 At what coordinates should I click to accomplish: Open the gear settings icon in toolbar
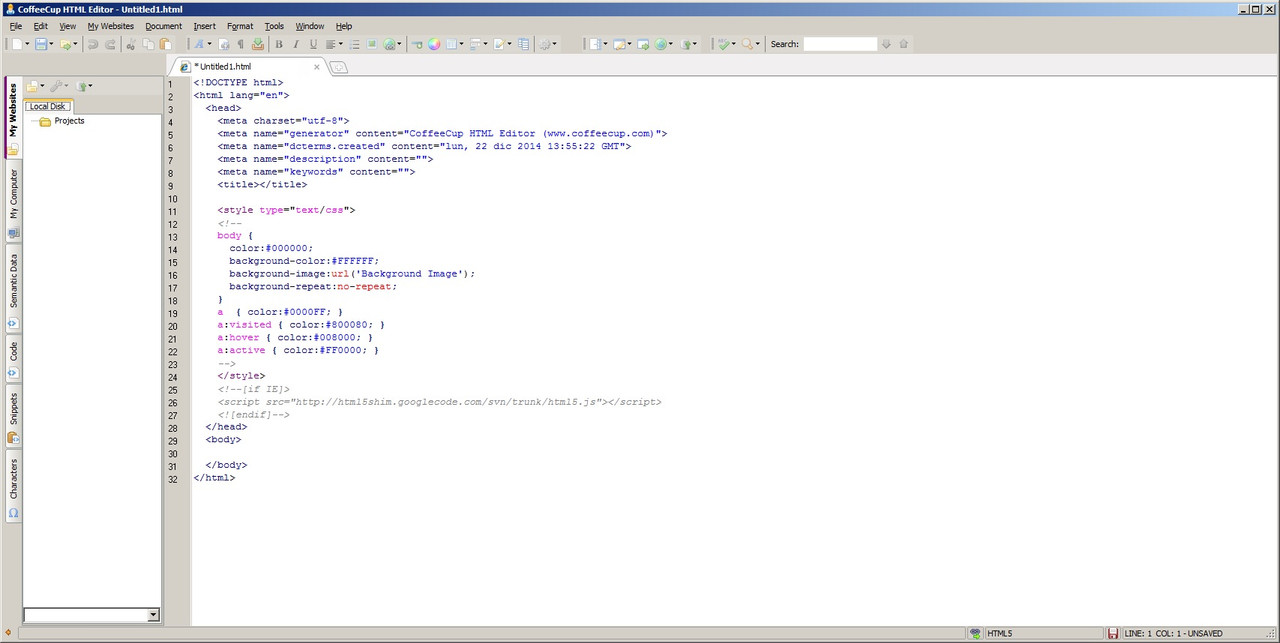click(545, 44)
